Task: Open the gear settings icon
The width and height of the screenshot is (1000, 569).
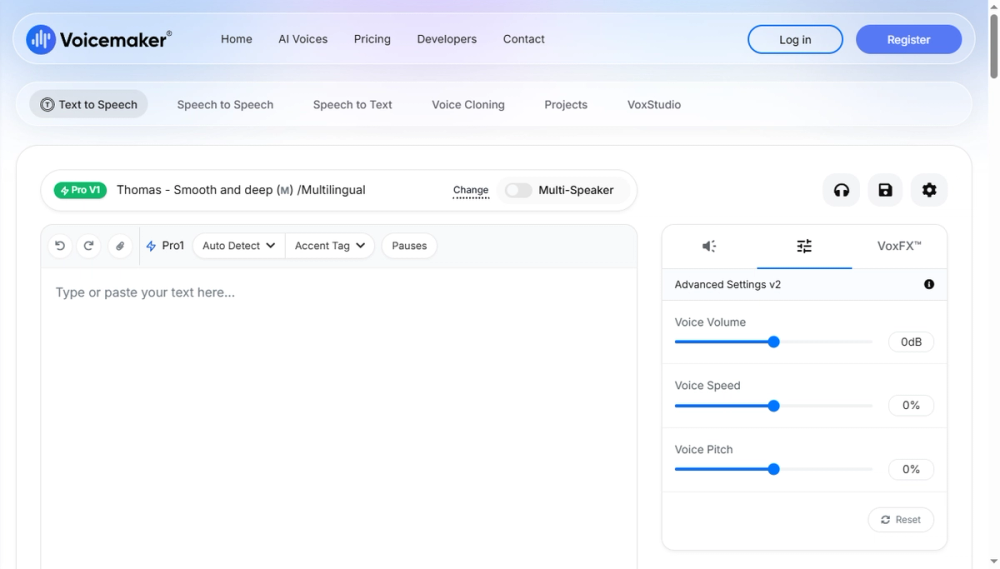Action: coord(929,190)
